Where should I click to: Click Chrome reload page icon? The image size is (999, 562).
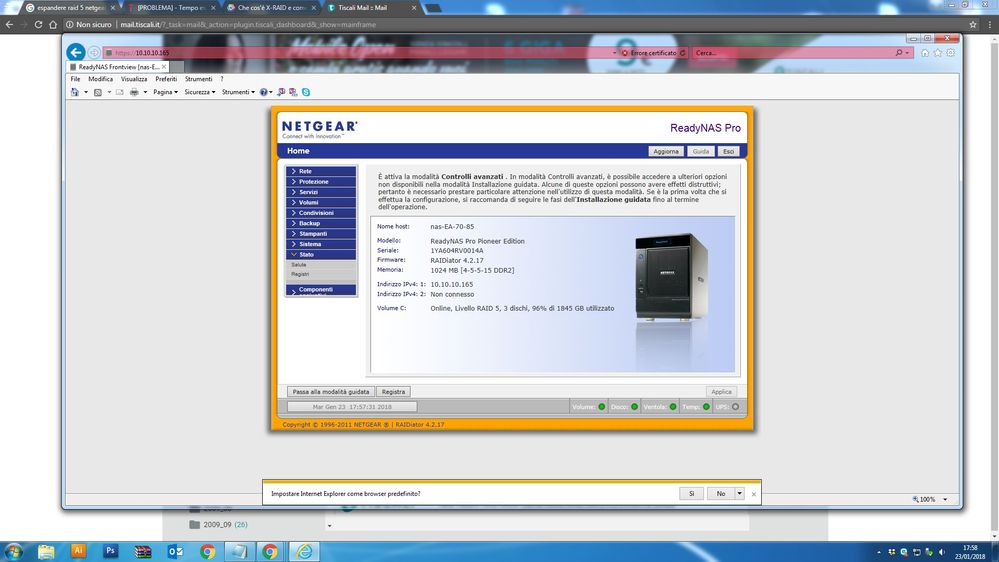click(x=38, y=24)
